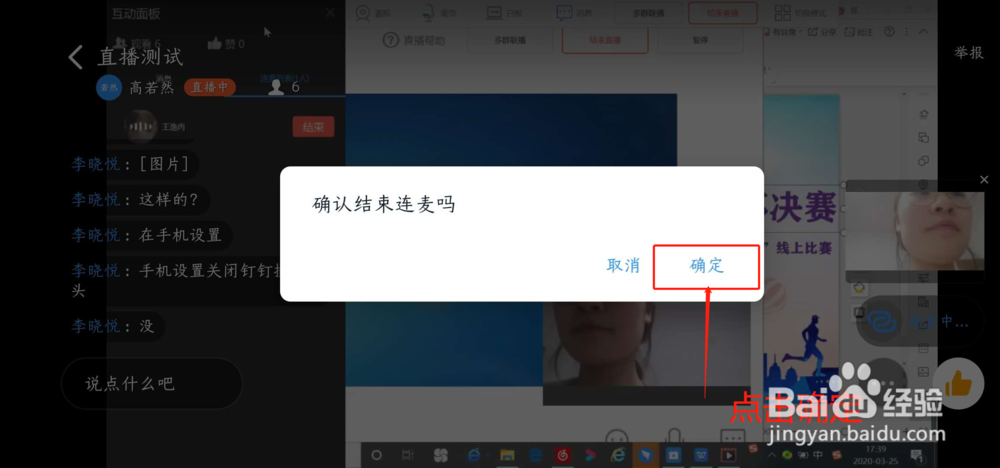Click 分享 share in the WPS window
This screenshot has height=468, width=1000.
(823, 31)
